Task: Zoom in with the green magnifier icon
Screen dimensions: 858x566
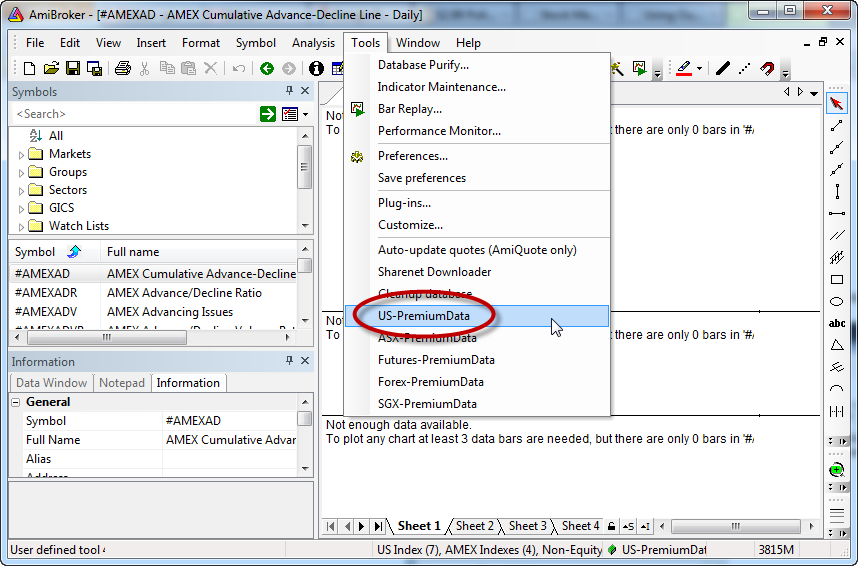Action: click(837, 470)
